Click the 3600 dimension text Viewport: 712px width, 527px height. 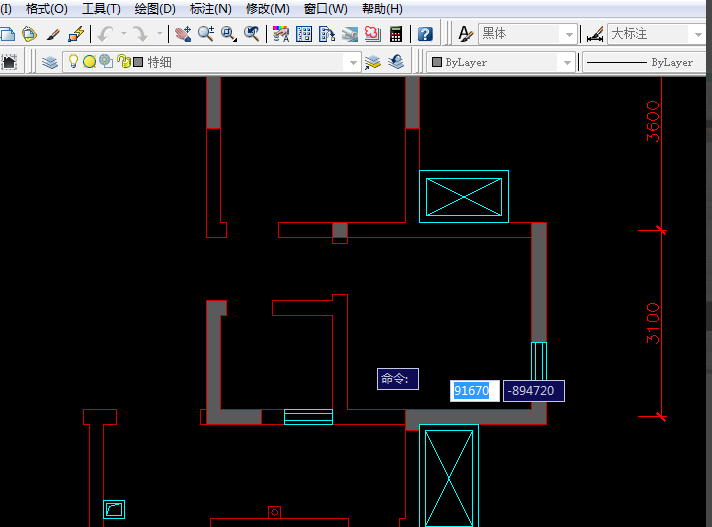click(x=653, y=121)
